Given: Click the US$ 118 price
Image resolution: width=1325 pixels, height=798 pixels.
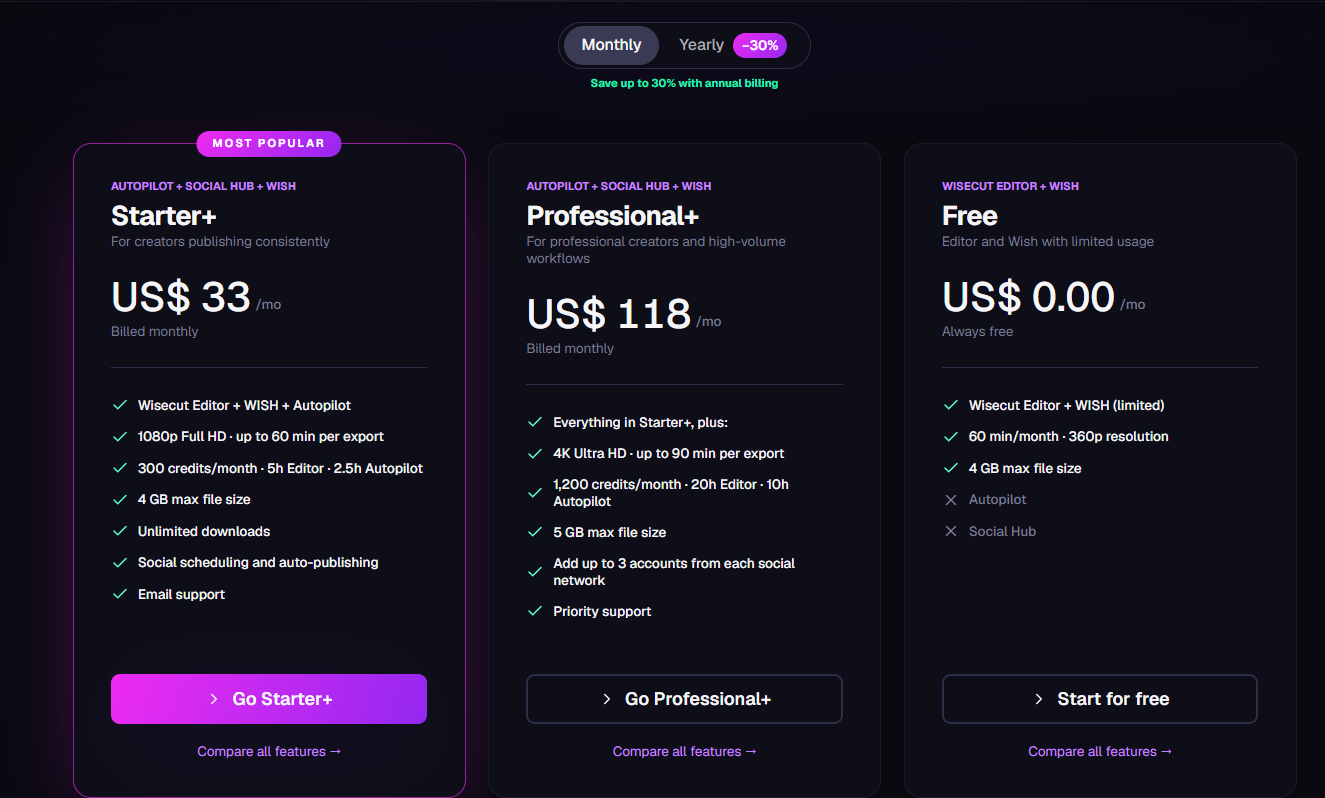Looking at the screenshot, I should pos(609,314).
